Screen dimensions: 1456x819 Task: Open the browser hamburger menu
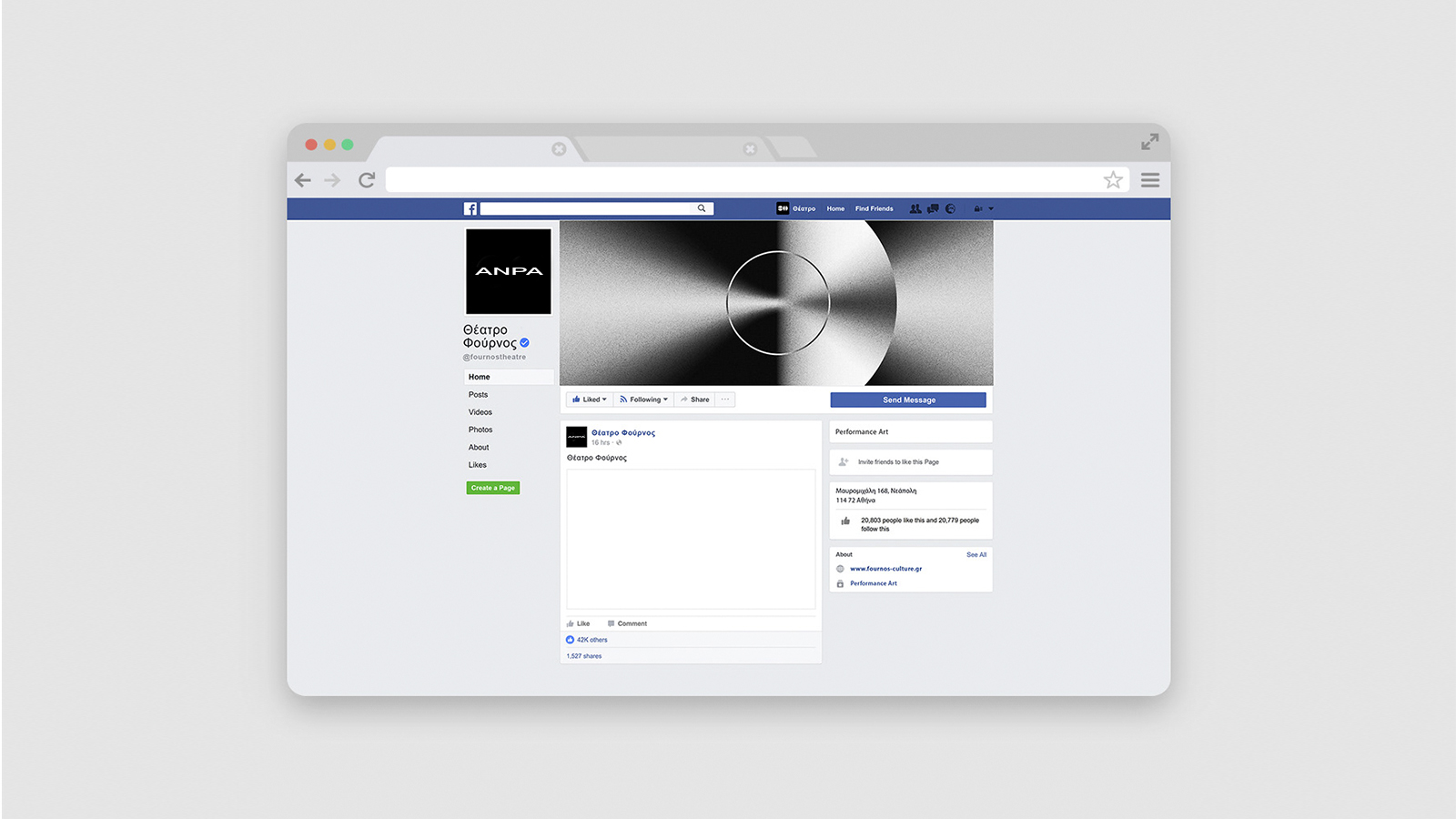[1150, 180]
